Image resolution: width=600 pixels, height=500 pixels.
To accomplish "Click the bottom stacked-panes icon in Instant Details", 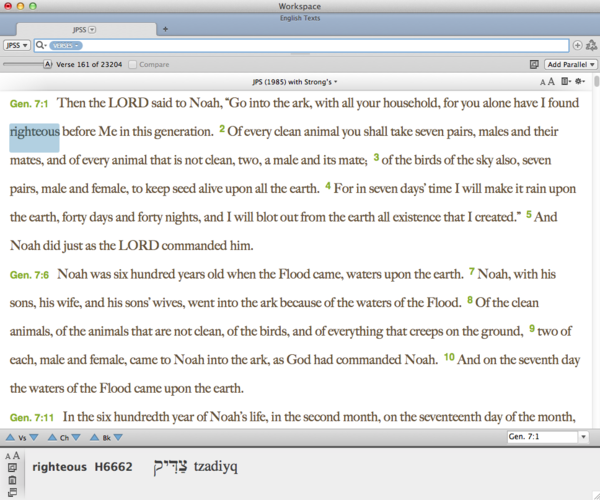I will (x=12, y=492).
